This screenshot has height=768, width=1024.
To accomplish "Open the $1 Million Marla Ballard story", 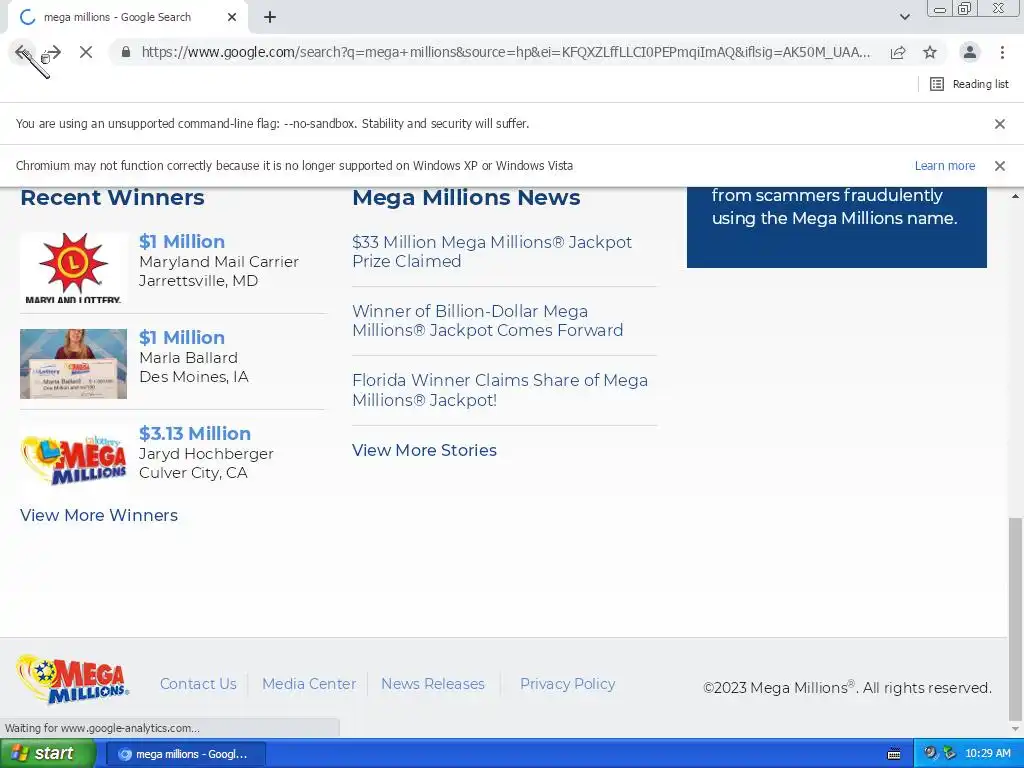I will (x=182, y=338).
